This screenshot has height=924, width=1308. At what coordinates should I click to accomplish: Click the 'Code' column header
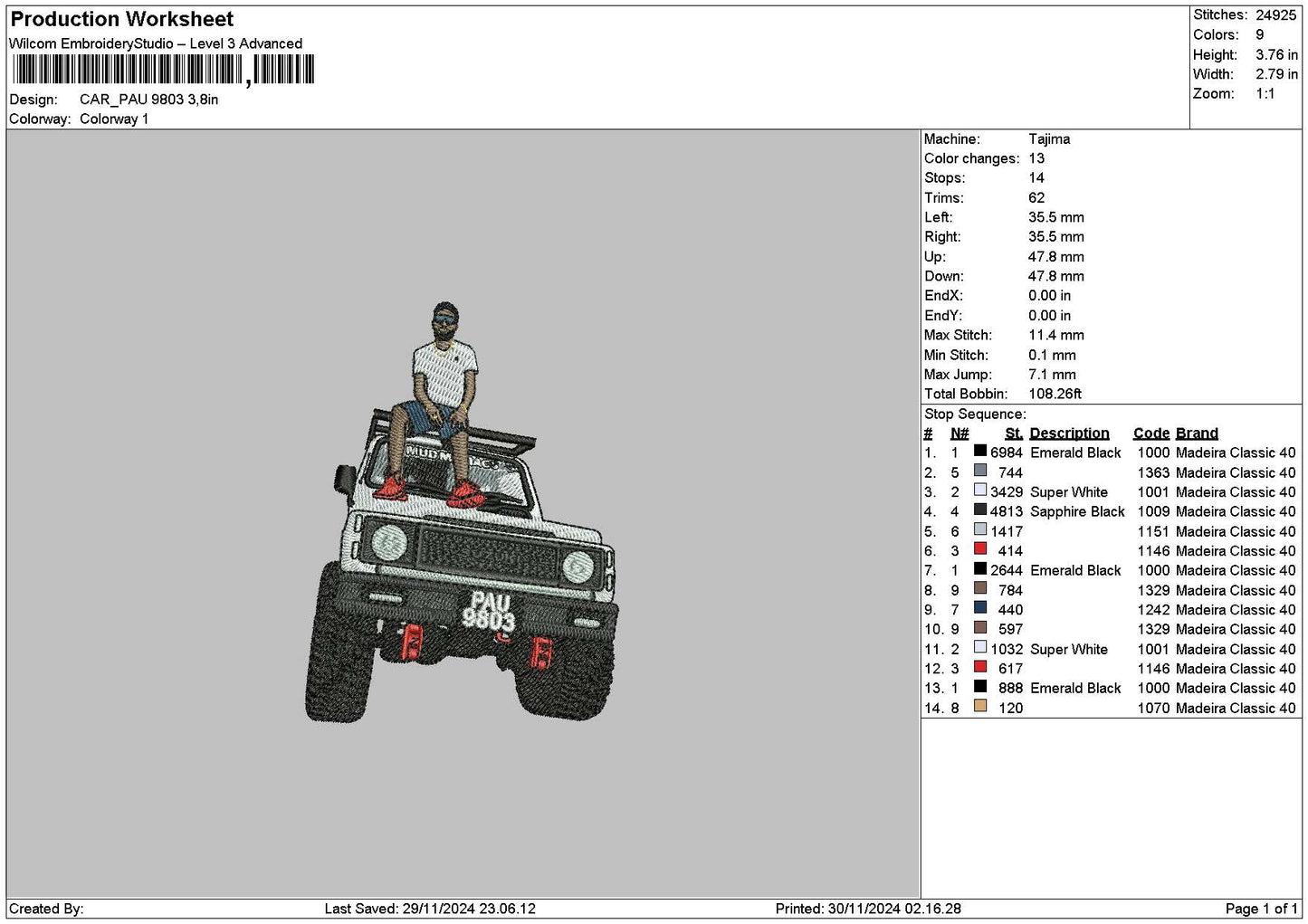pyautogui.click(x=1151, y=433)
